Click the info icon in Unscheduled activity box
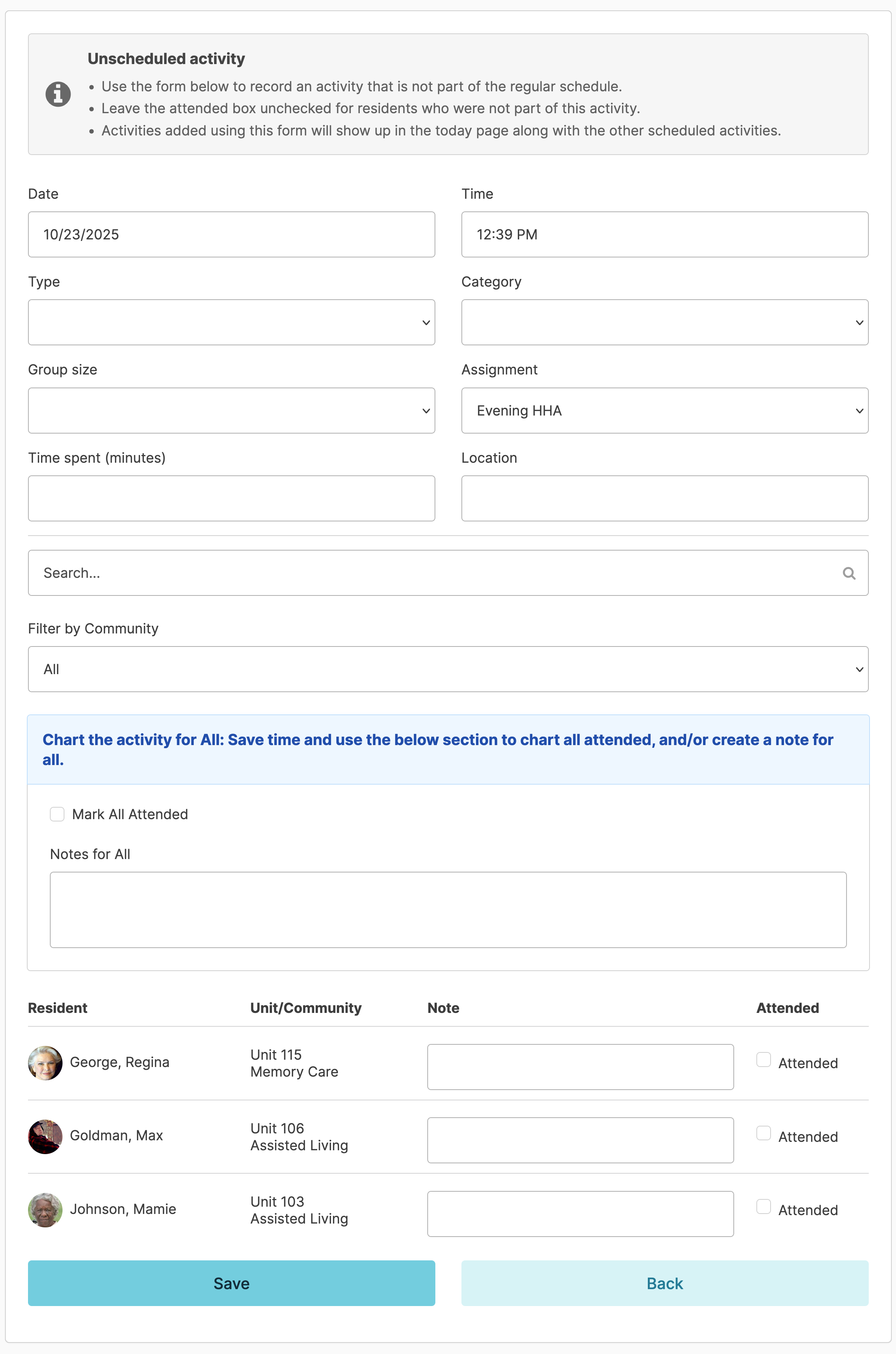This screenshot has width=896, height=1354. coord(58,94)
